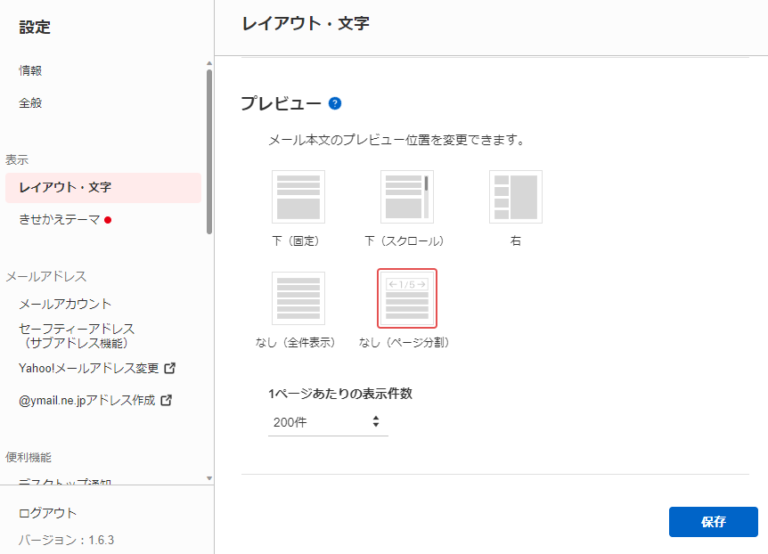Open the 情報 settings section

point(31,71)
